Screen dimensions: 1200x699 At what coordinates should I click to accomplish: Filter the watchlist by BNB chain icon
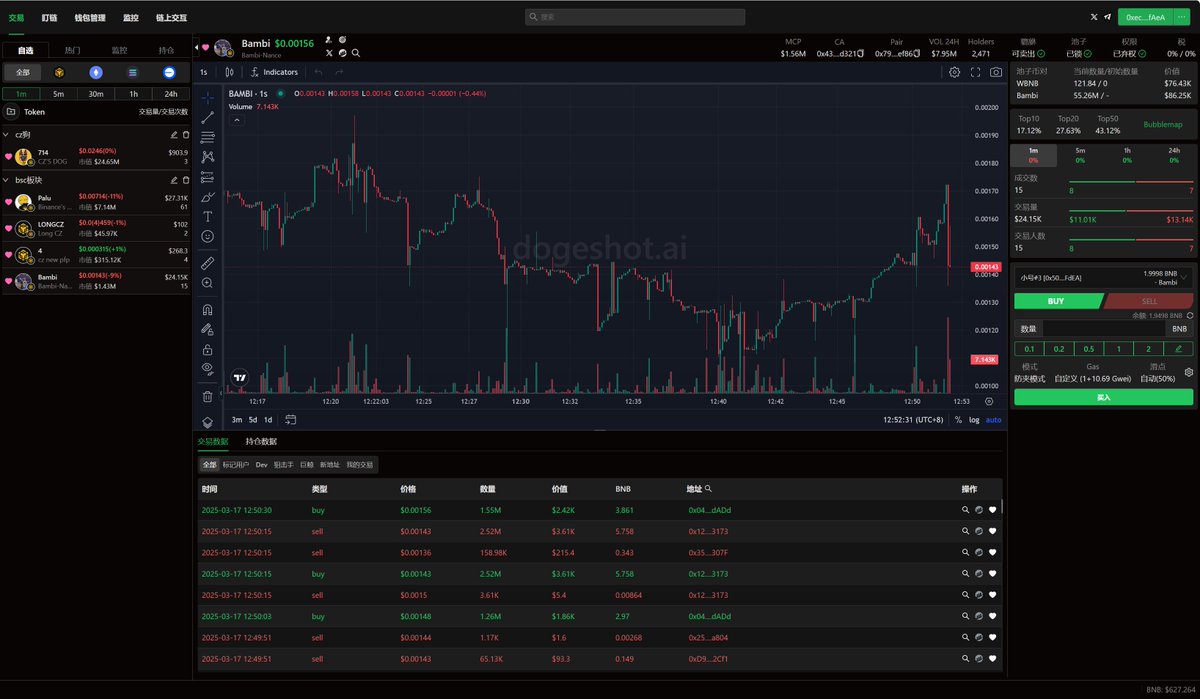tap(60, 72)
